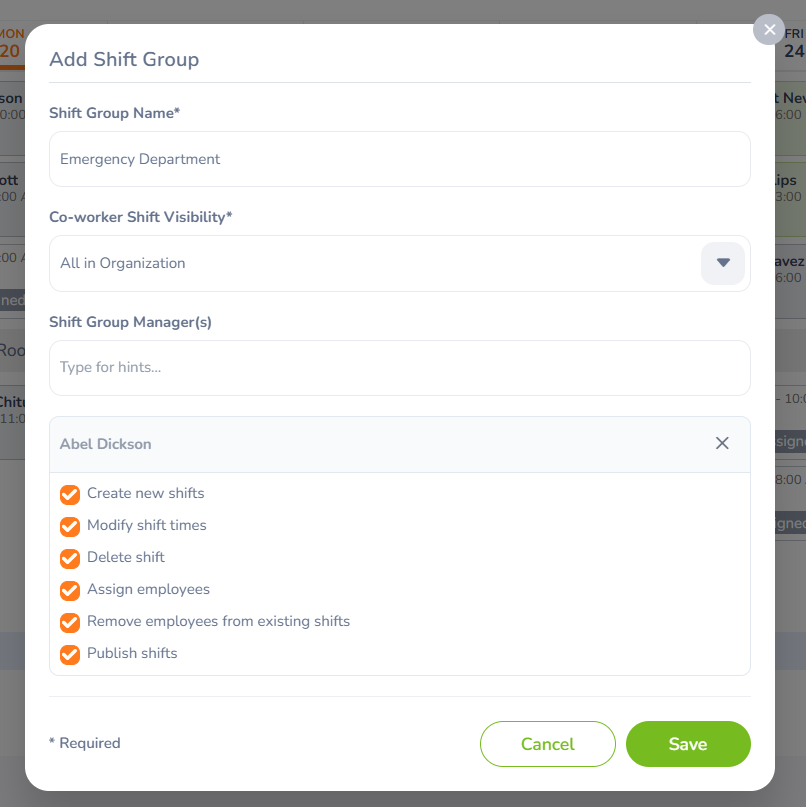Click the "Add Shift Group" title

pyautogui.click(x=124, y=59)
